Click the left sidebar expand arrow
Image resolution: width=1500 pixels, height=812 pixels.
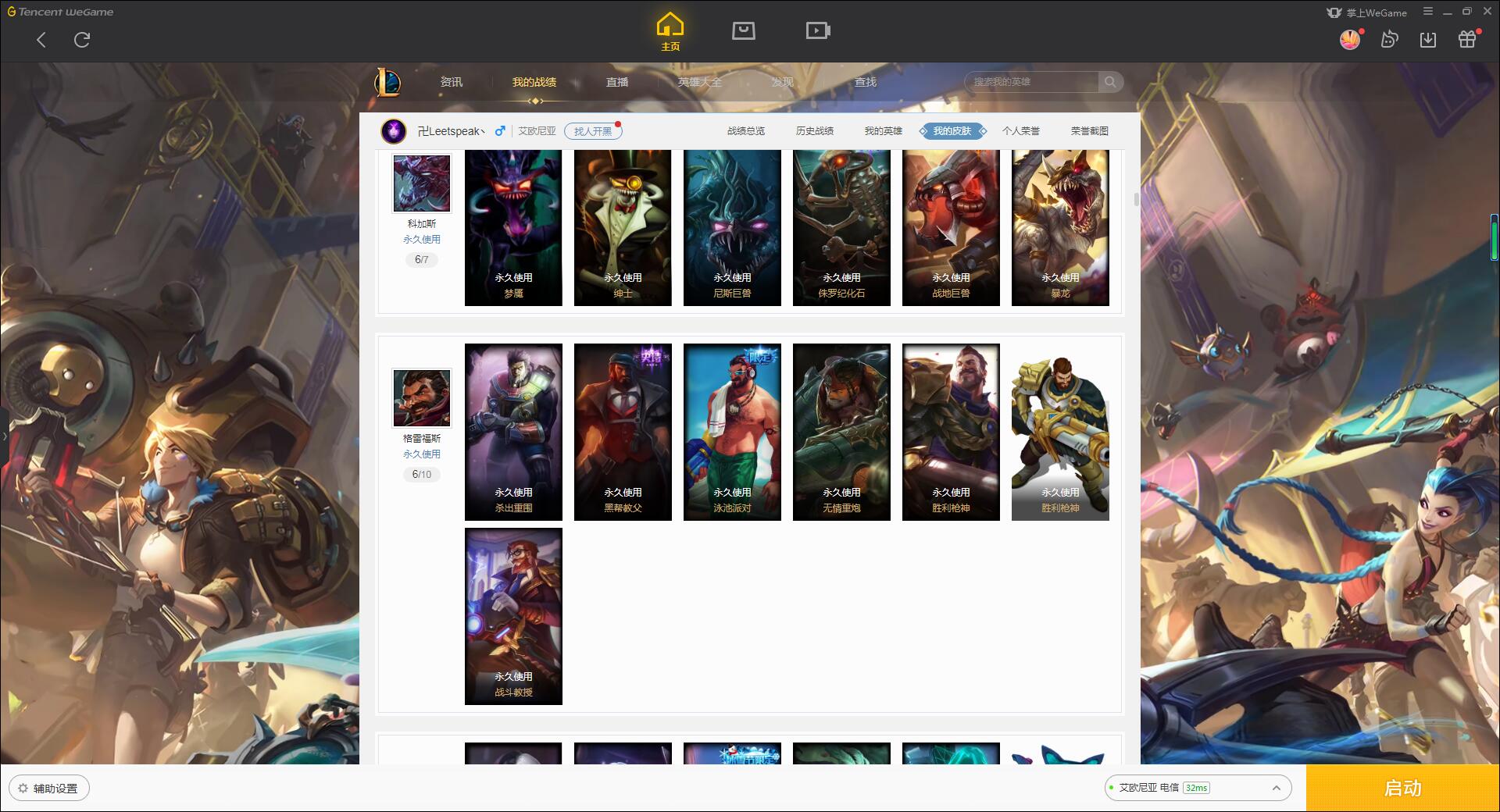pos(4,436)
